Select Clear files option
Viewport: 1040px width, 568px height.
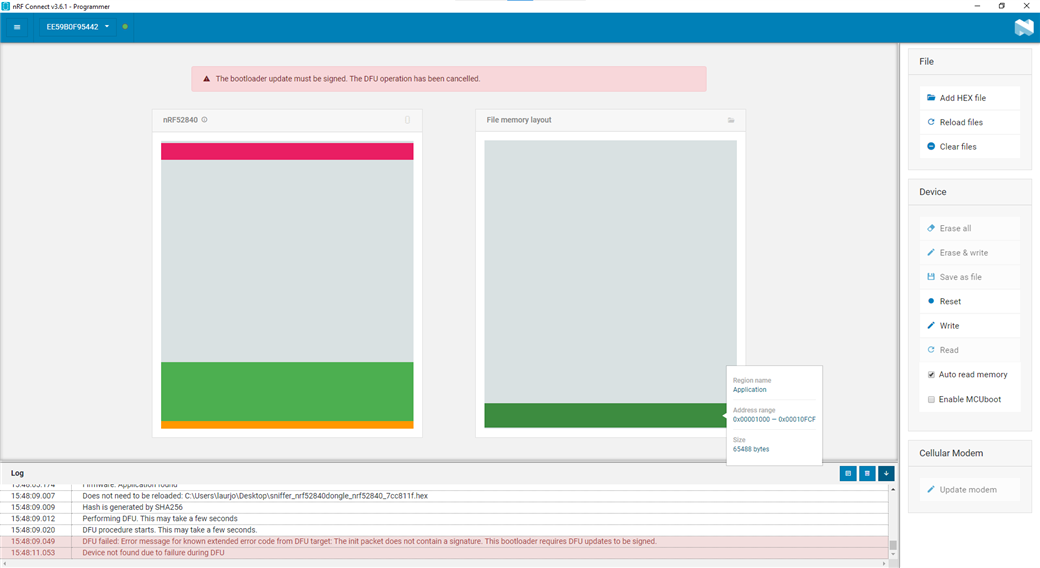coord(957,147)
